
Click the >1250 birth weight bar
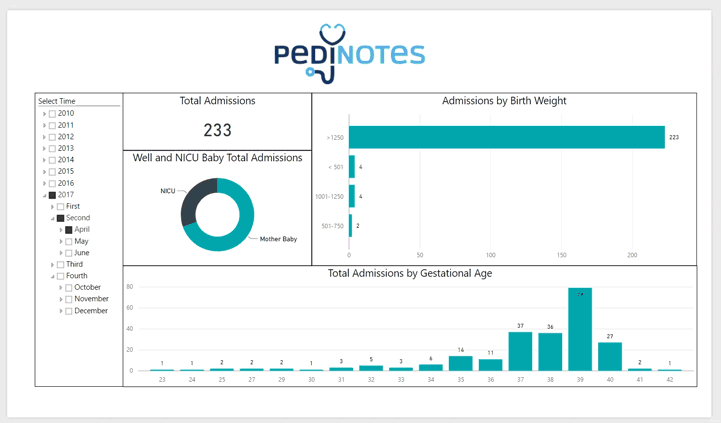tap(507, 137)
